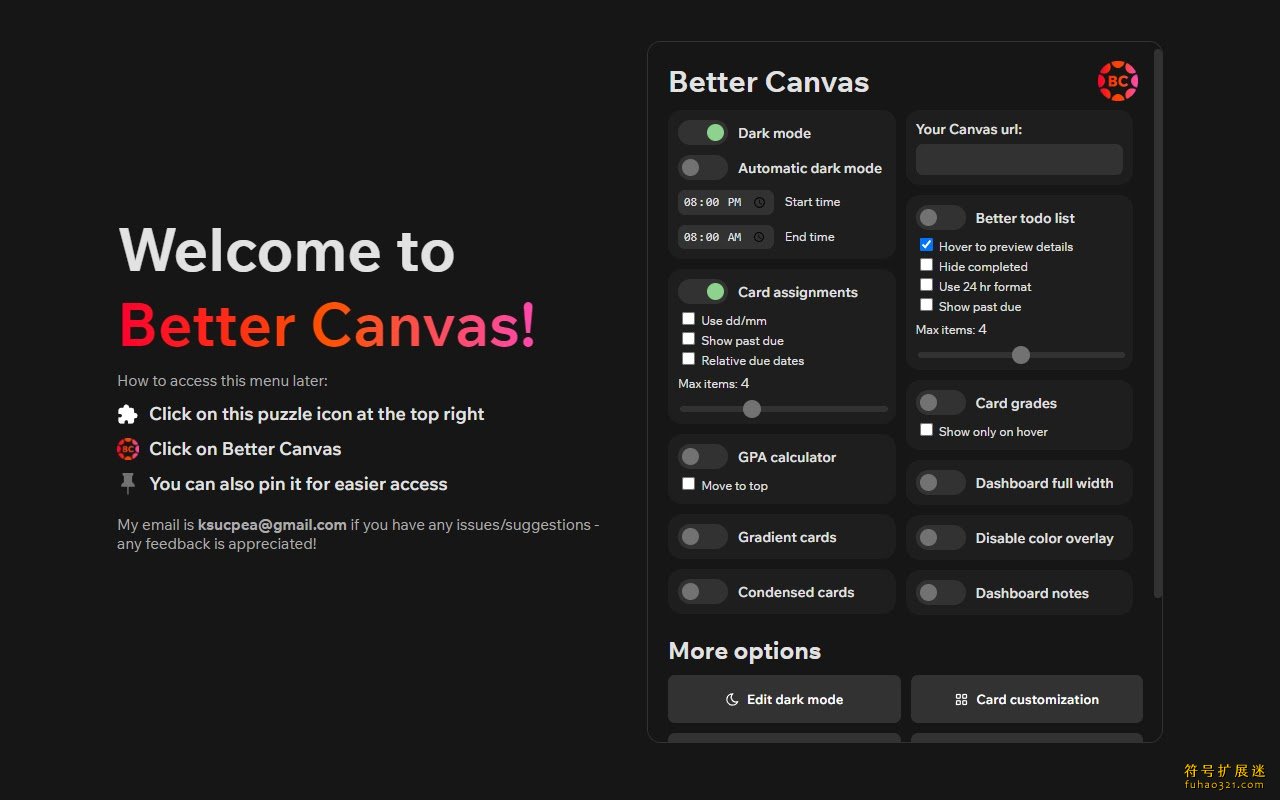Click the pin icon in the instructions
This screenshot has height=800, width=1280.
coord(127,484)
